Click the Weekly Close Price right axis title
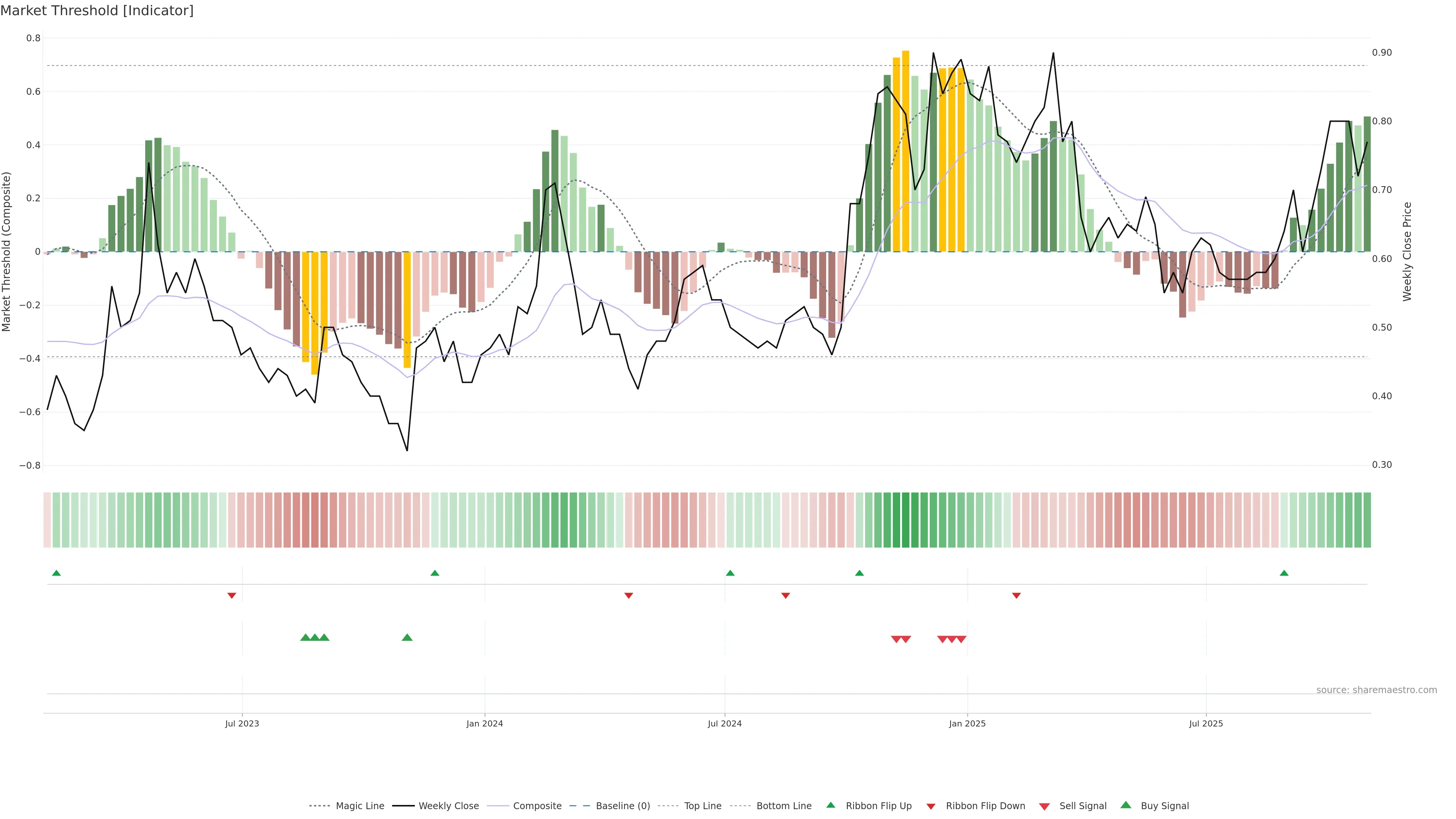The height and width of the screenshot is (819, 1456). coord(1407,251)
